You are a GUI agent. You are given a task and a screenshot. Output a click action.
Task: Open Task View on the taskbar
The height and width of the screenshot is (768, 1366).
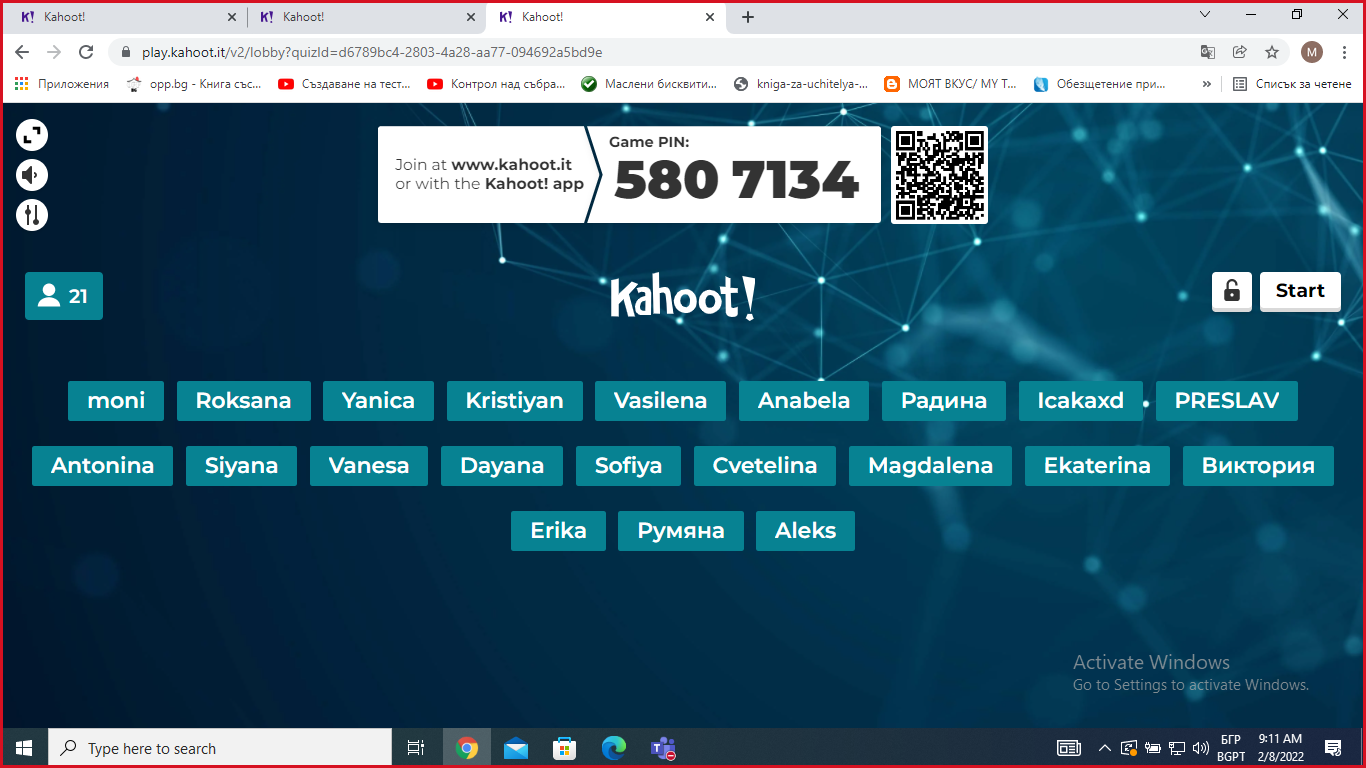point(416,748)
